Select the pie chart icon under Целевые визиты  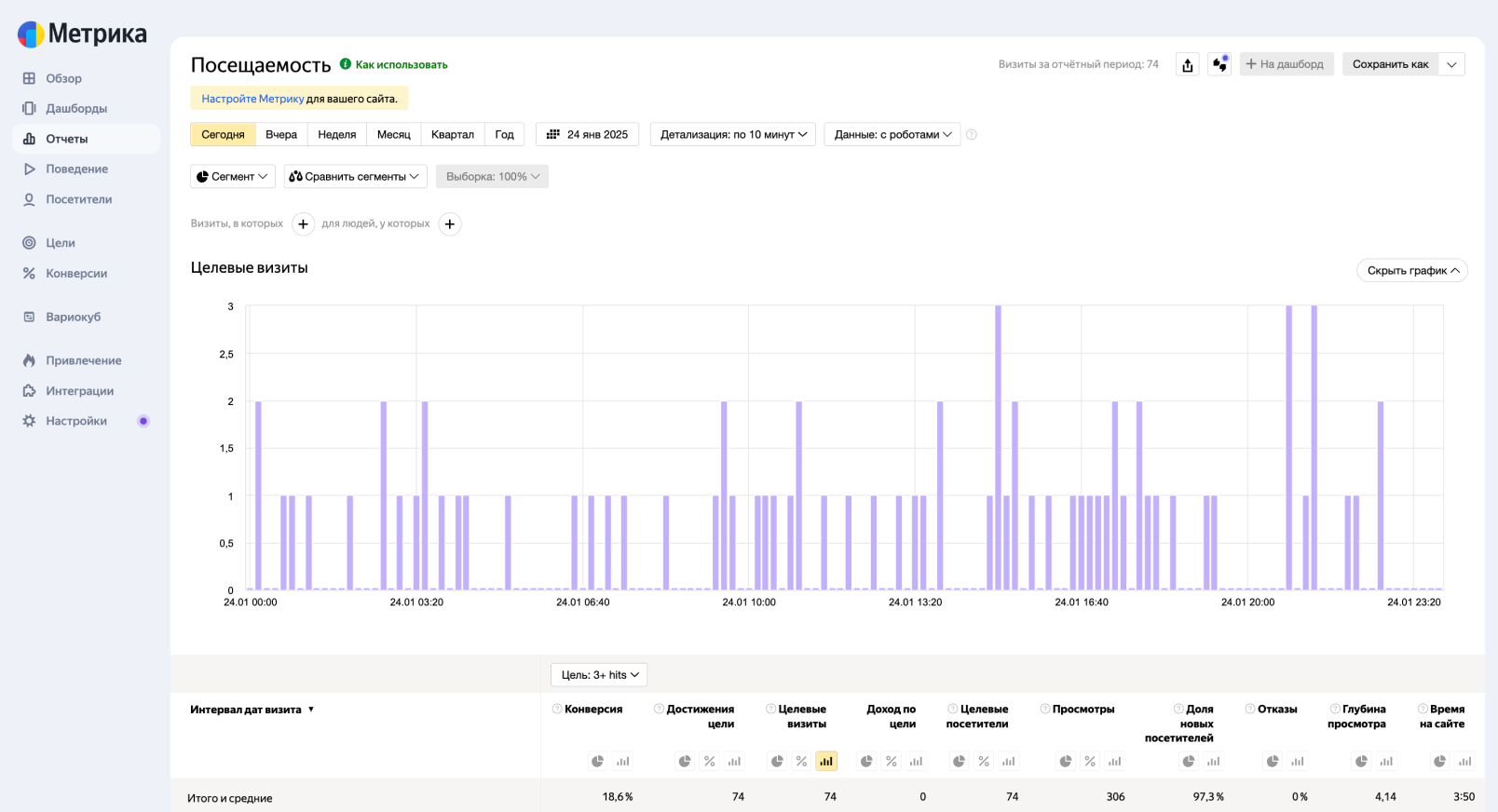777,762
